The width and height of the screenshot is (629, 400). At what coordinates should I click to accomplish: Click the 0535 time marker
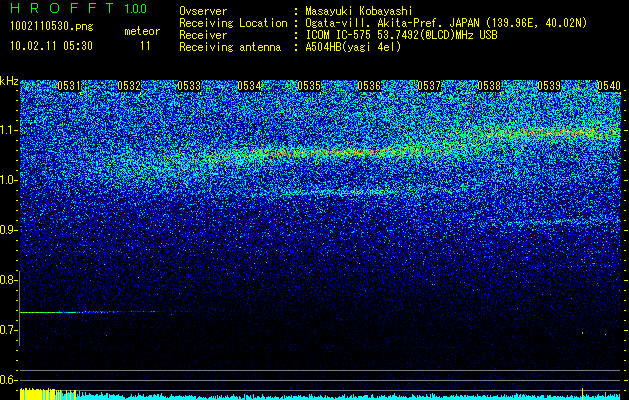[309, 86]
